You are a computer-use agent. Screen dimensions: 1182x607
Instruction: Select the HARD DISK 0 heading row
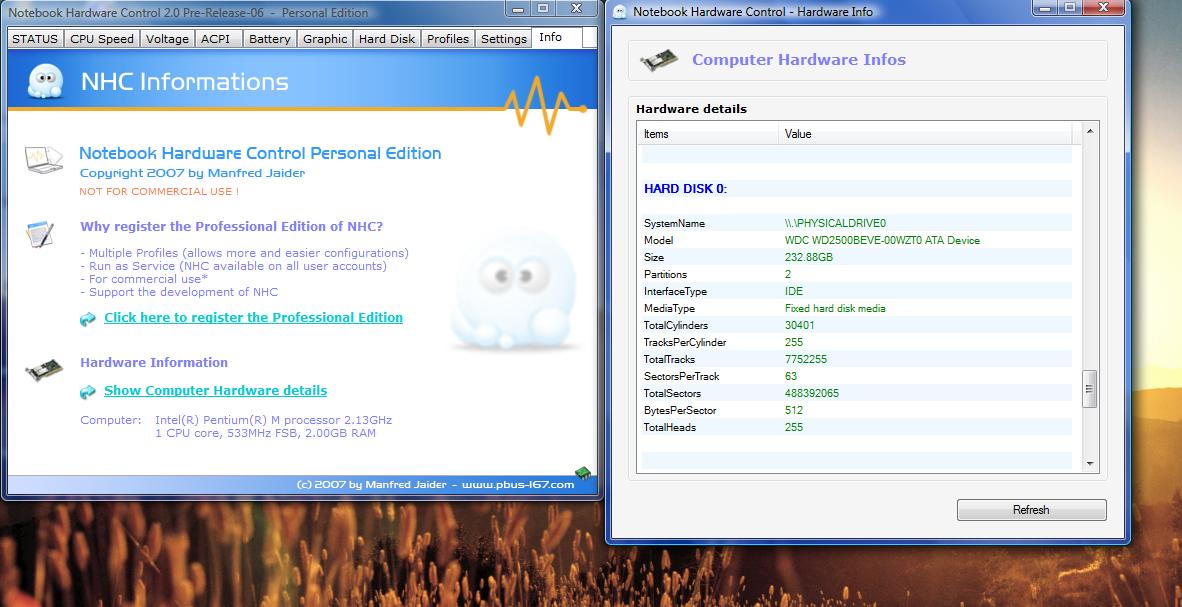(x=857, y=189)
